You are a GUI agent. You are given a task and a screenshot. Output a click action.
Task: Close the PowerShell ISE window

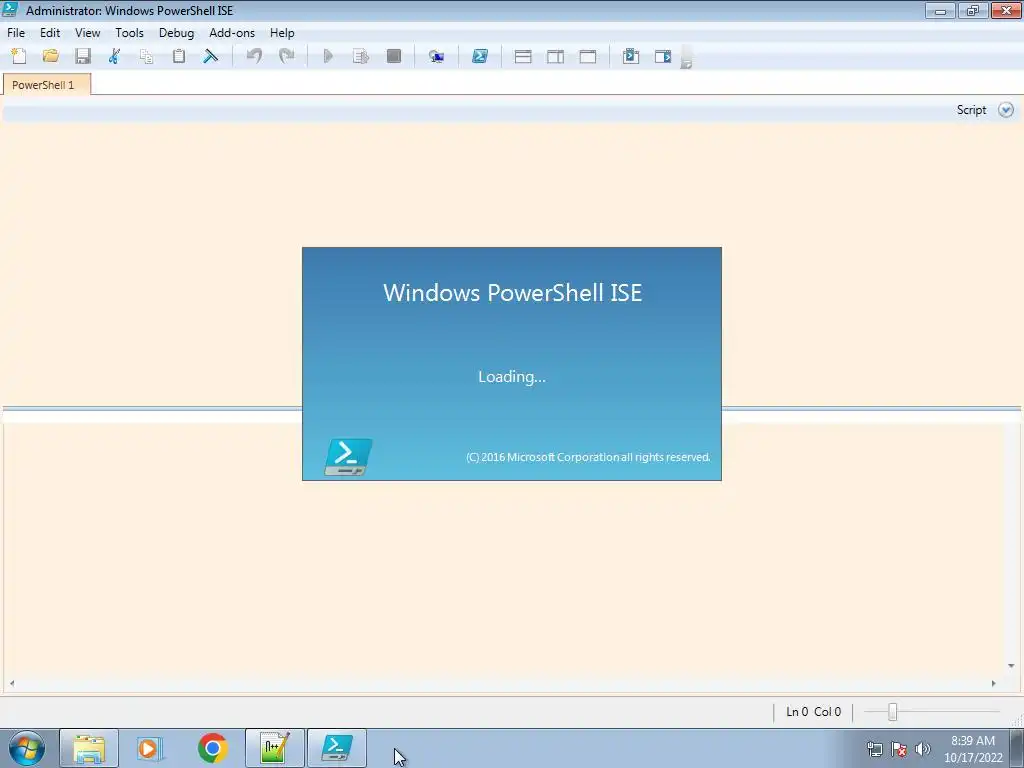pyautogui.click(x=1006, y=11)
